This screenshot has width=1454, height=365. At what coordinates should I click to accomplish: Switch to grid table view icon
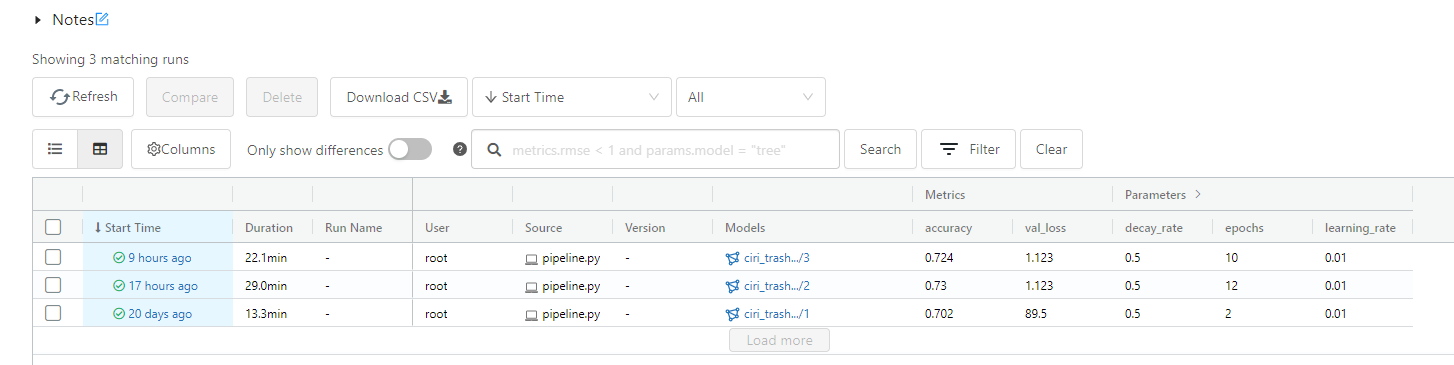click(100, 149)
